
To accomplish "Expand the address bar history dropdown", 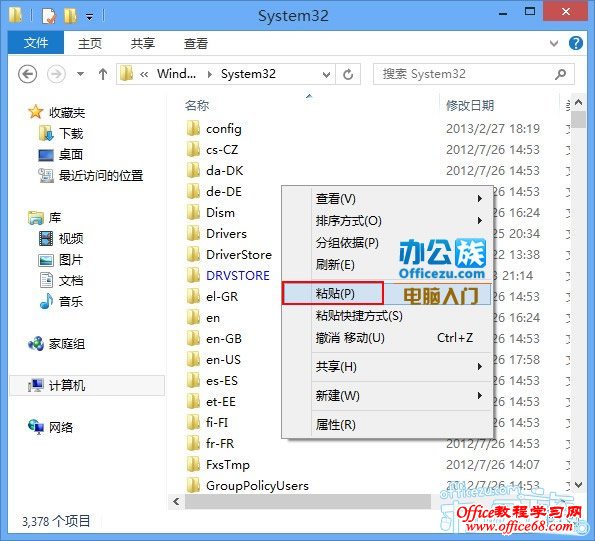I will point(326,75).
